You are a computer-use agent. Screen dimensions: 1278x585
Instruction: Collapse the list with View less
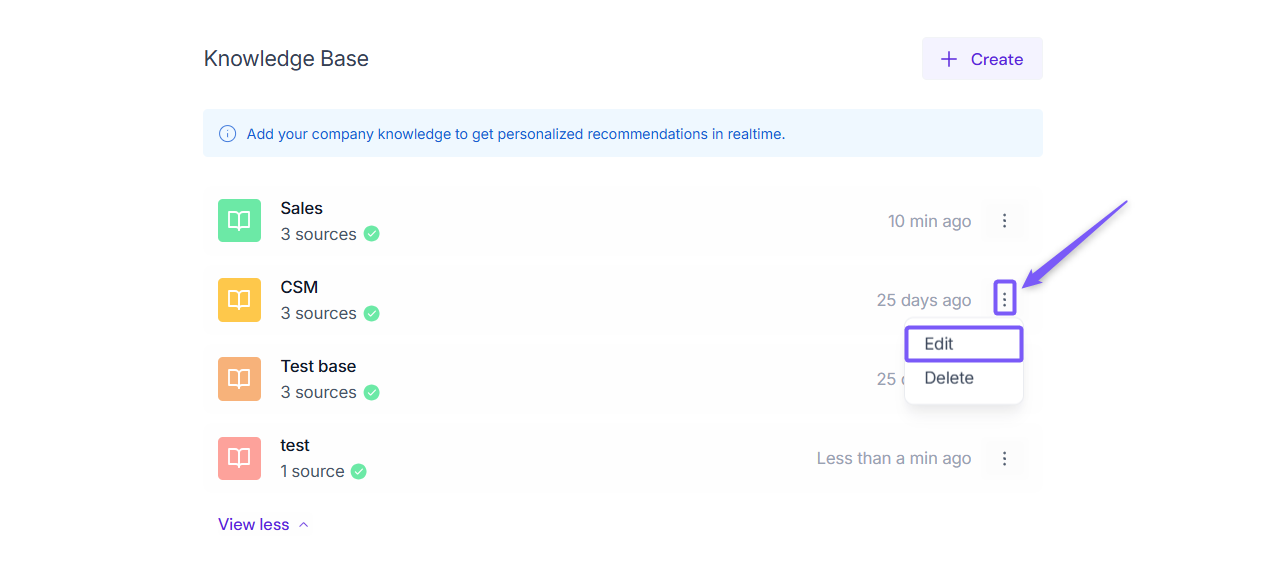tap(263, 525)
